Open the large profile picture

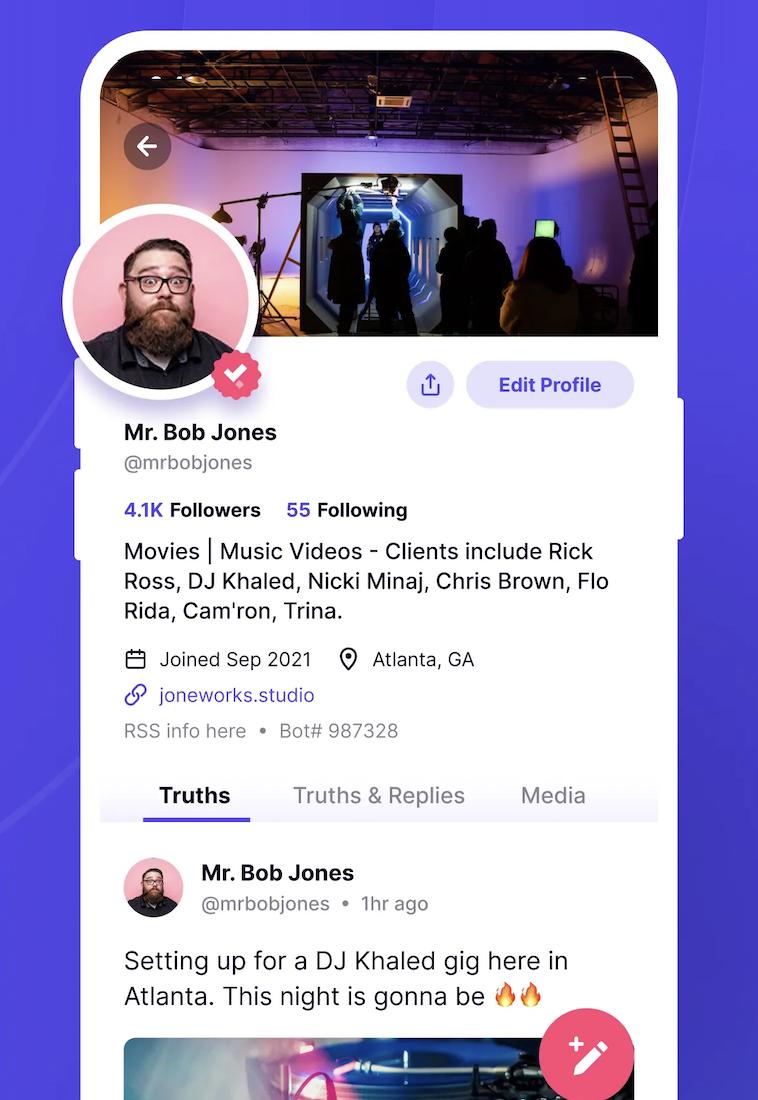click(x=159, y=302)
